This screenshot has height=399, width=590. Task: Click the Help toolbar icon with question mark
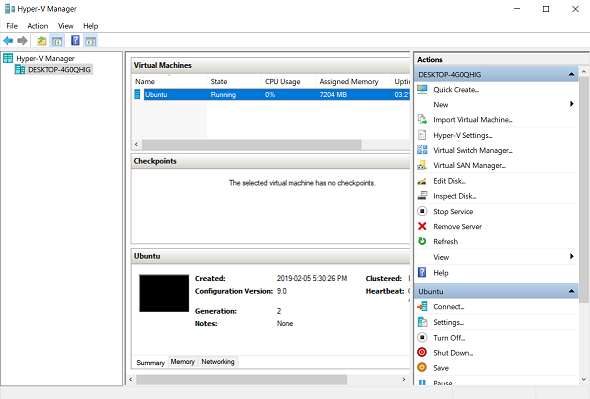[x=75, y=40]
